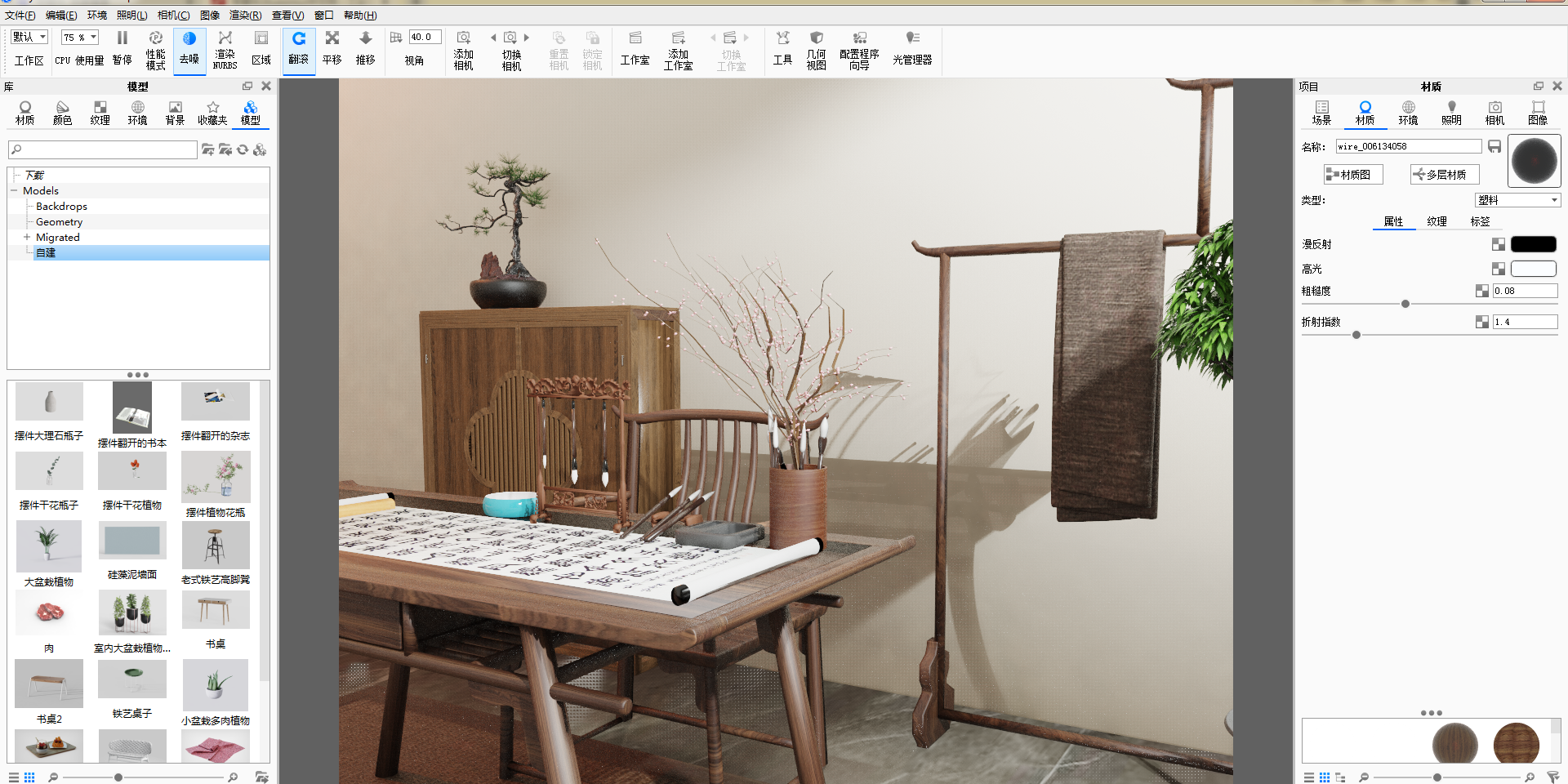This screenshot has height=784, width=1568.
Task: Expand the Migrated tree folder
Action: click(27, 237)
